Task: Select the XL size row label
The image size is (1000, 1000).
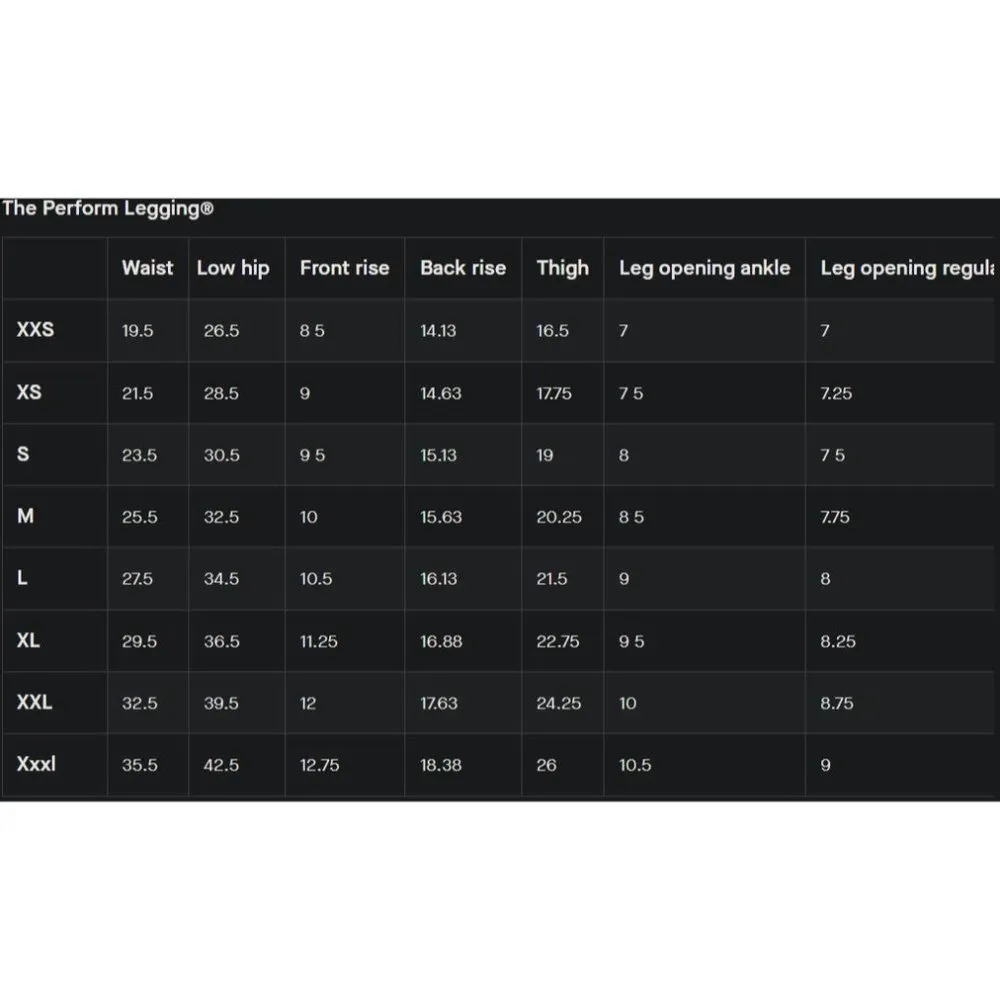Action: (x=28, y=640)
